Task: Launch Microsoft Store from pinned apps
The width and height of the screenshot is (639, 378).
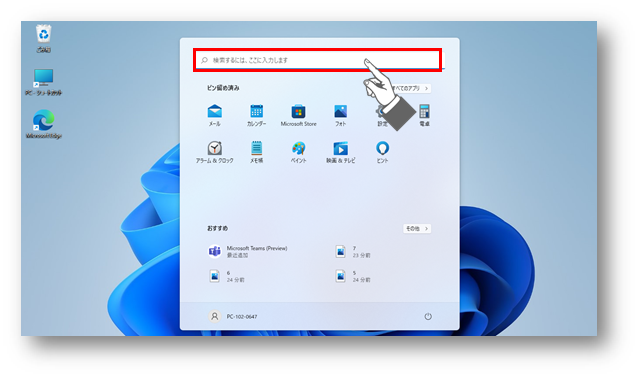Action: pos(298,115)
